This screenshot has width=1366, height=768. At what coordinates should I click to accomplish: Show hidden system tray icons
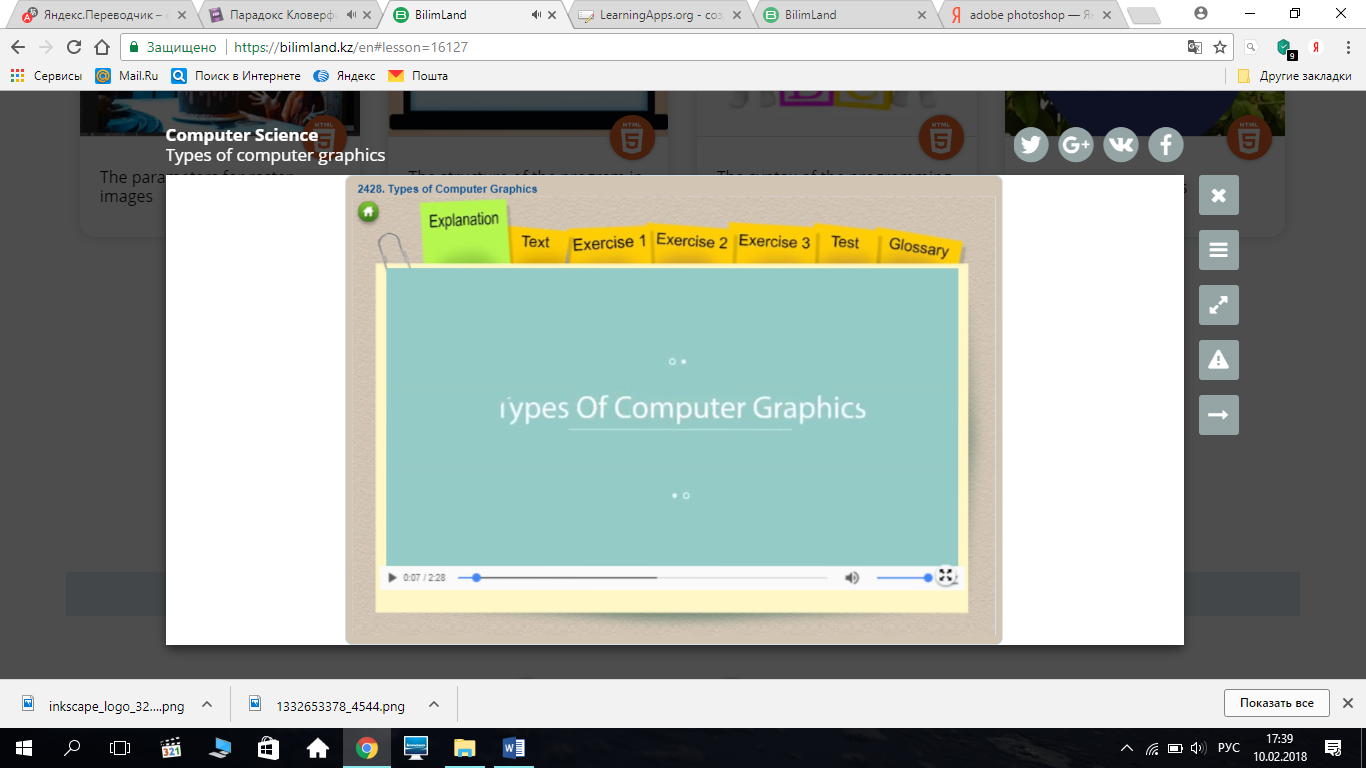(x=1127, y=748)
